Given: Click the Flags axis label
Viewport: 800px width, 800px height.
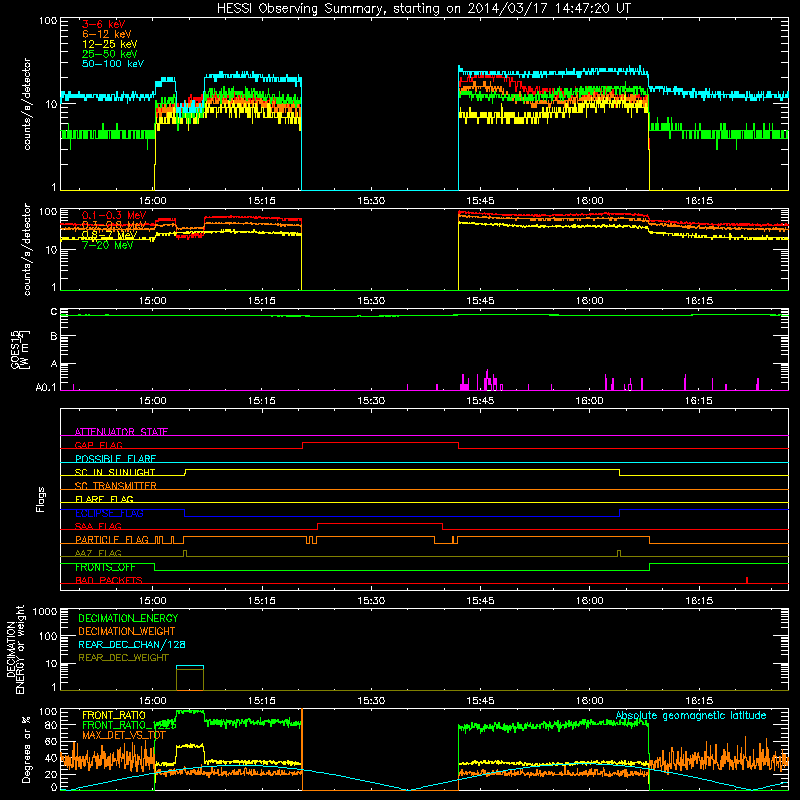Looking at the screenshot, I should [41, 499].
